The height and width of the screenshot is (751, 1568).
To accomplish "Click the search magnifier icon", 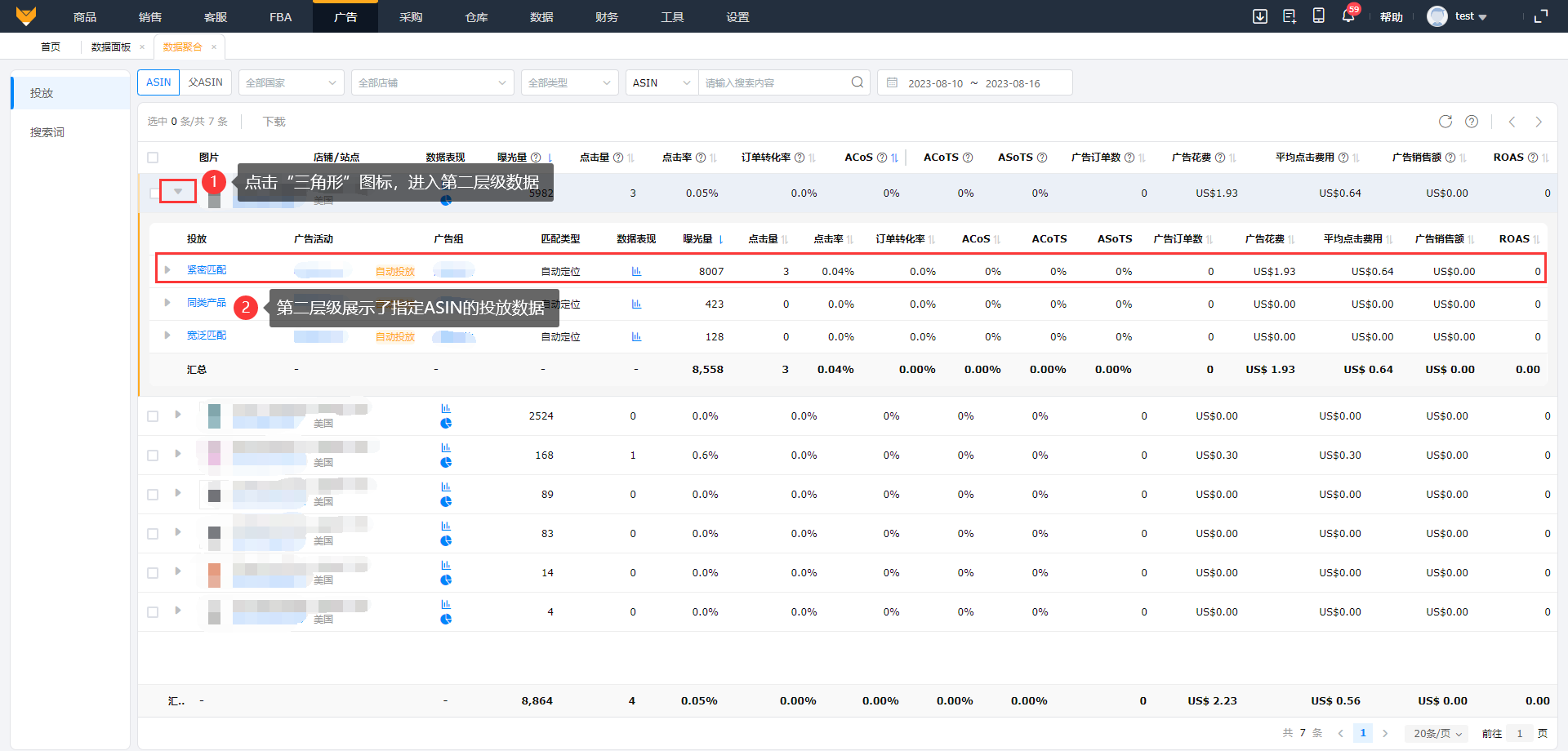I will click(x=857, y=82).
